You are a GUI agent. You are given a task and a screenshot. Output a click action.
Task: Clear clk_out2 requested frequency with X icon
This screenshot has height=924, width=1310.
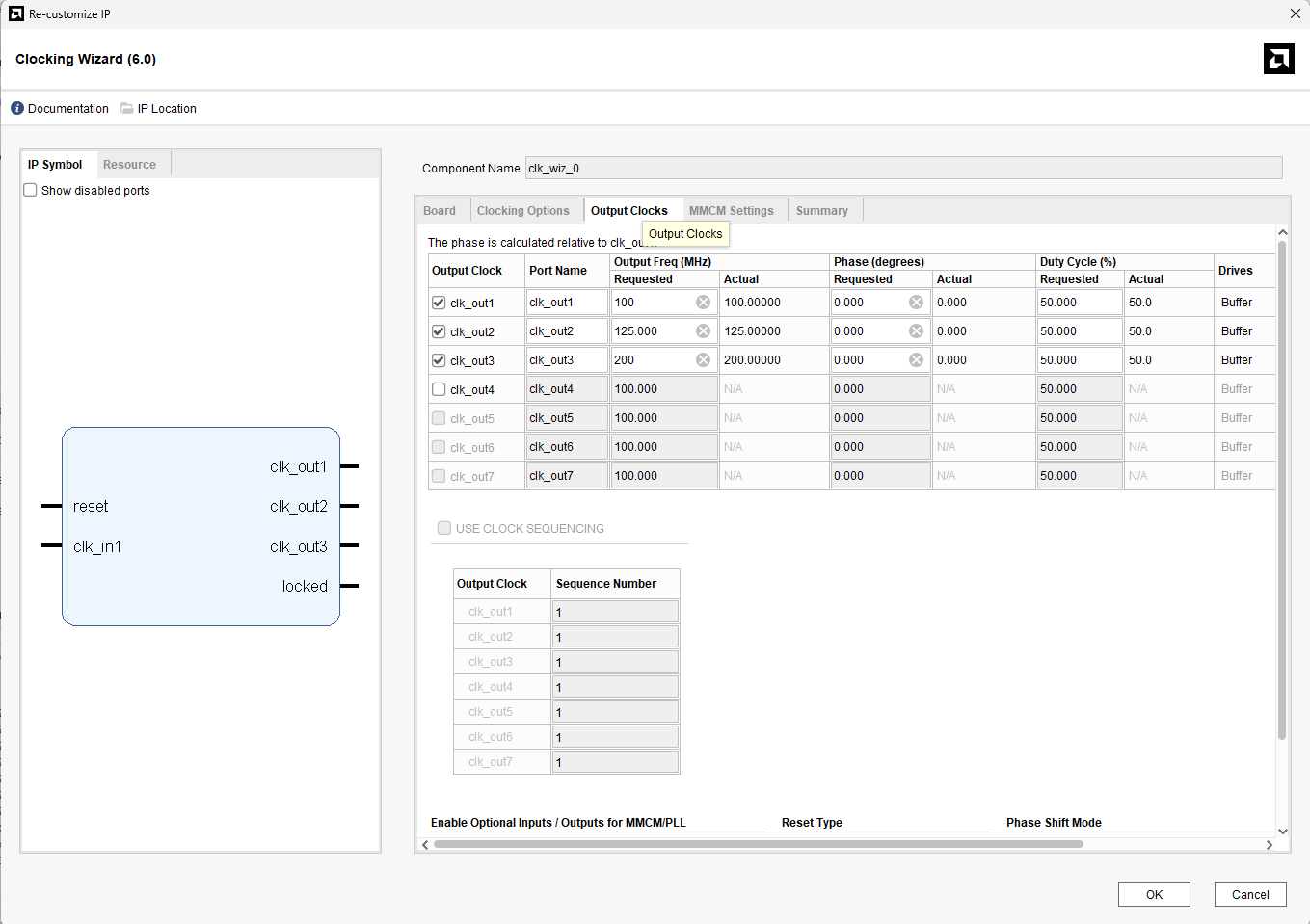point(704,331)
